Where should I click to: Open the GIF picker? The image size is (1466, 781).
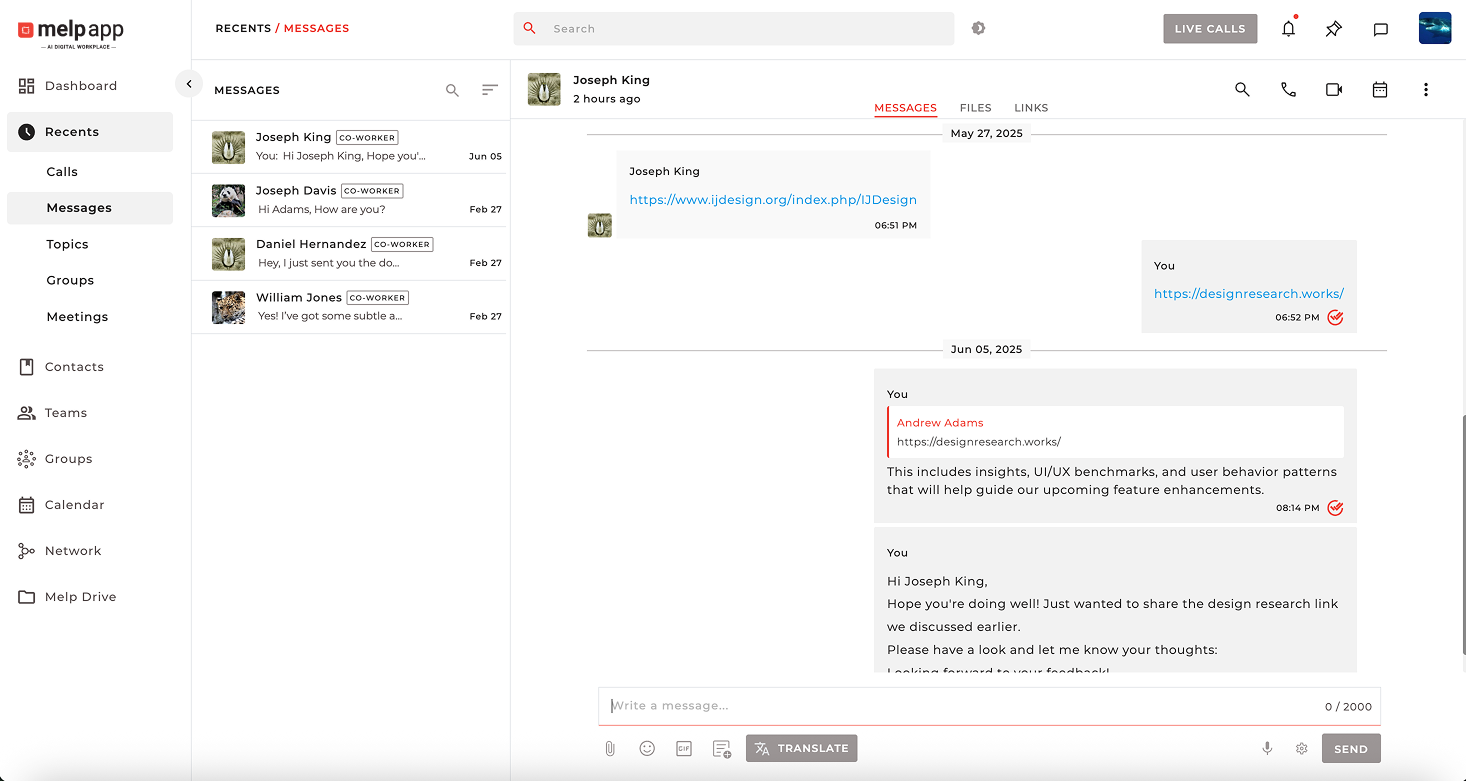(684, 748)
